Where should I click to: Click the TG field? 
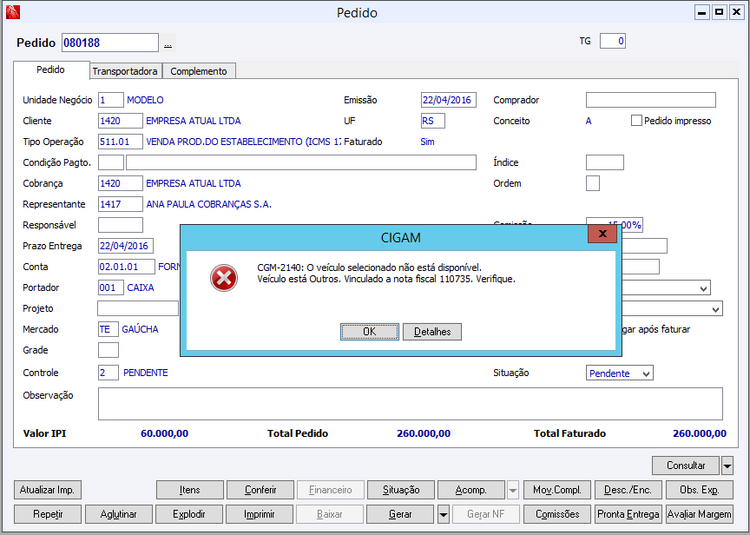613,41
